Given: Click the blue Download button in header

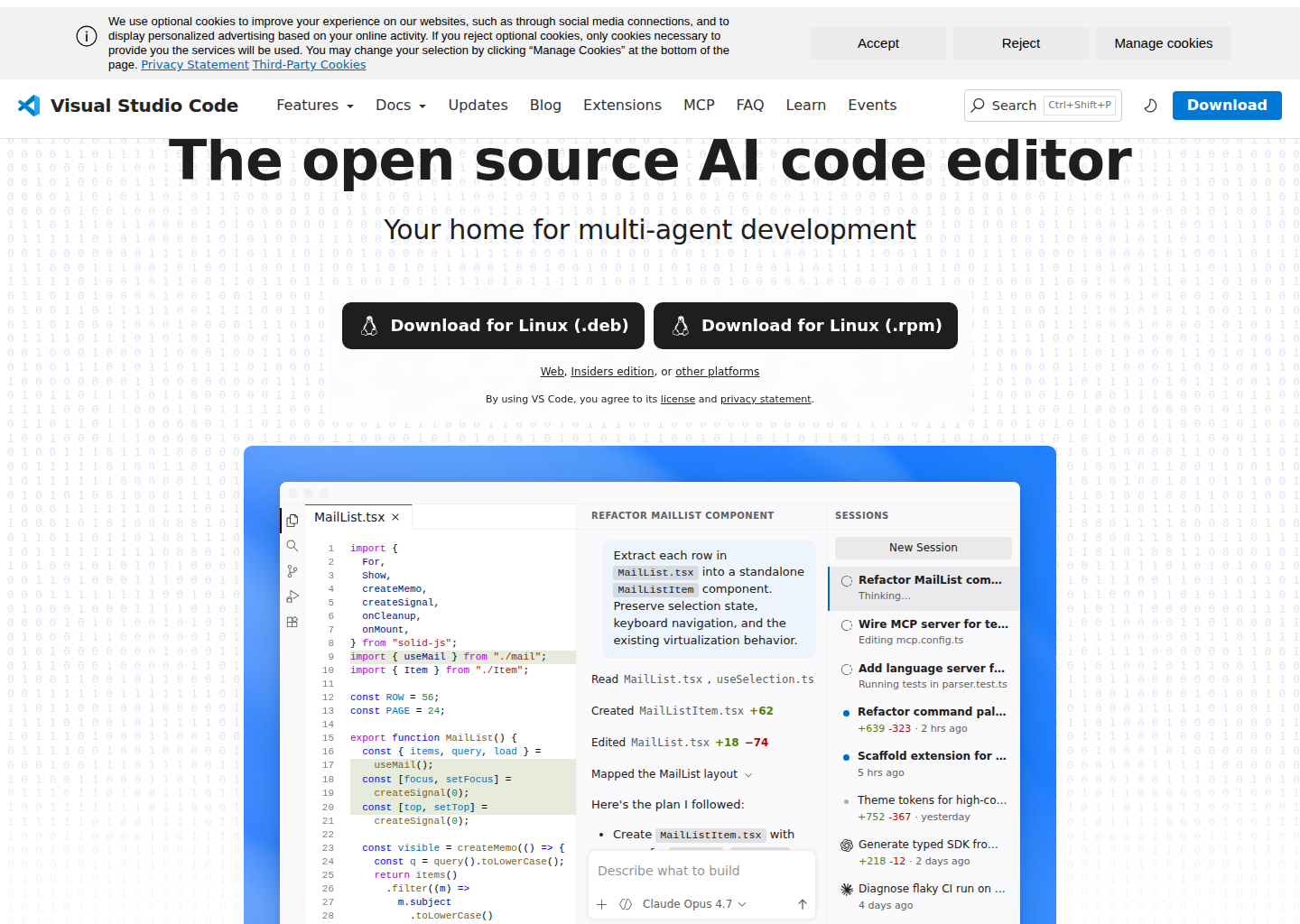Looking at the screenshot, I should click(1227, 106).
